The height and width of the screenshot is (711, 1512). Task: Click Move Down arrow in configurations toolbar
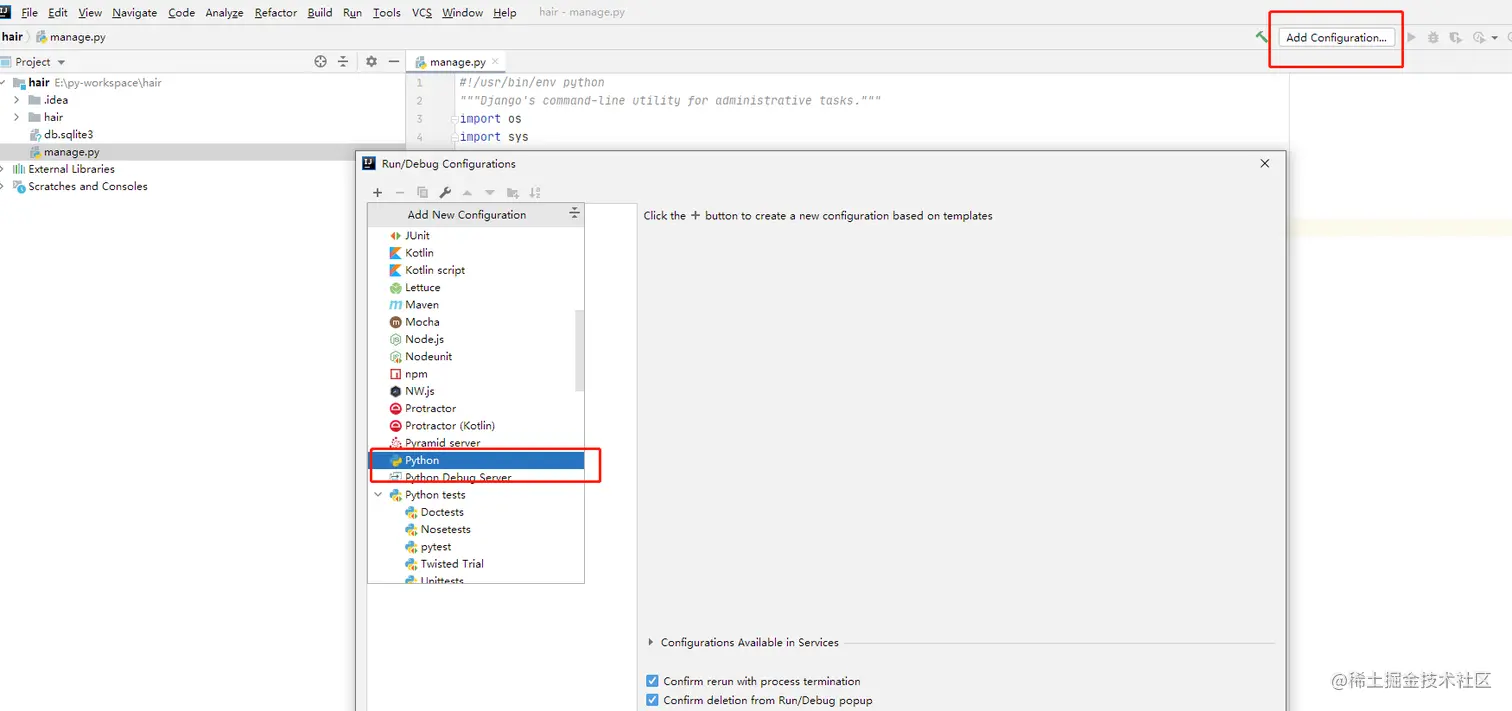click(x=490, y=192)
